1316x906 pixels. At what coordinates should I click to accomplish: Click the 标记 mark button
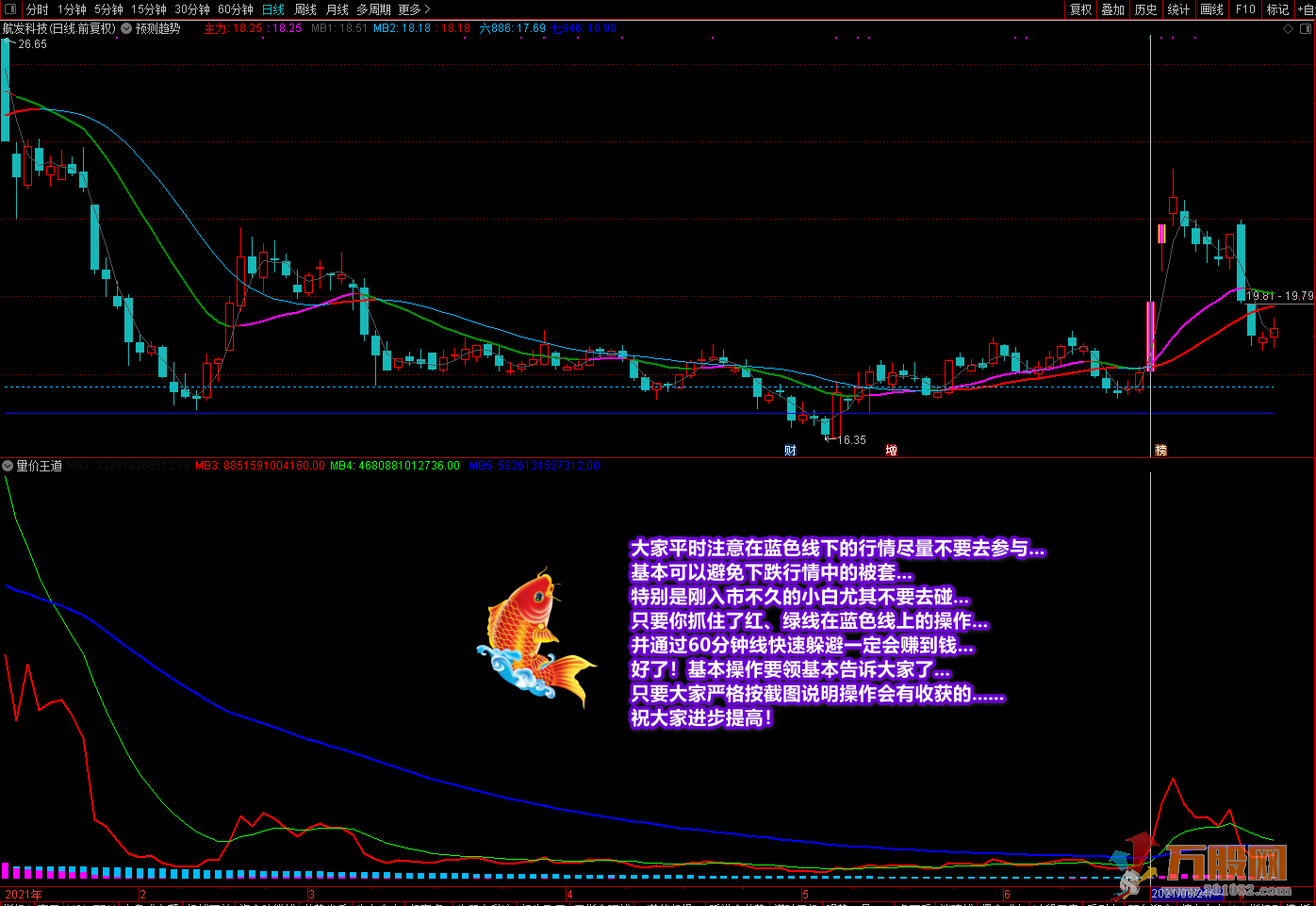click(1277, 9)
